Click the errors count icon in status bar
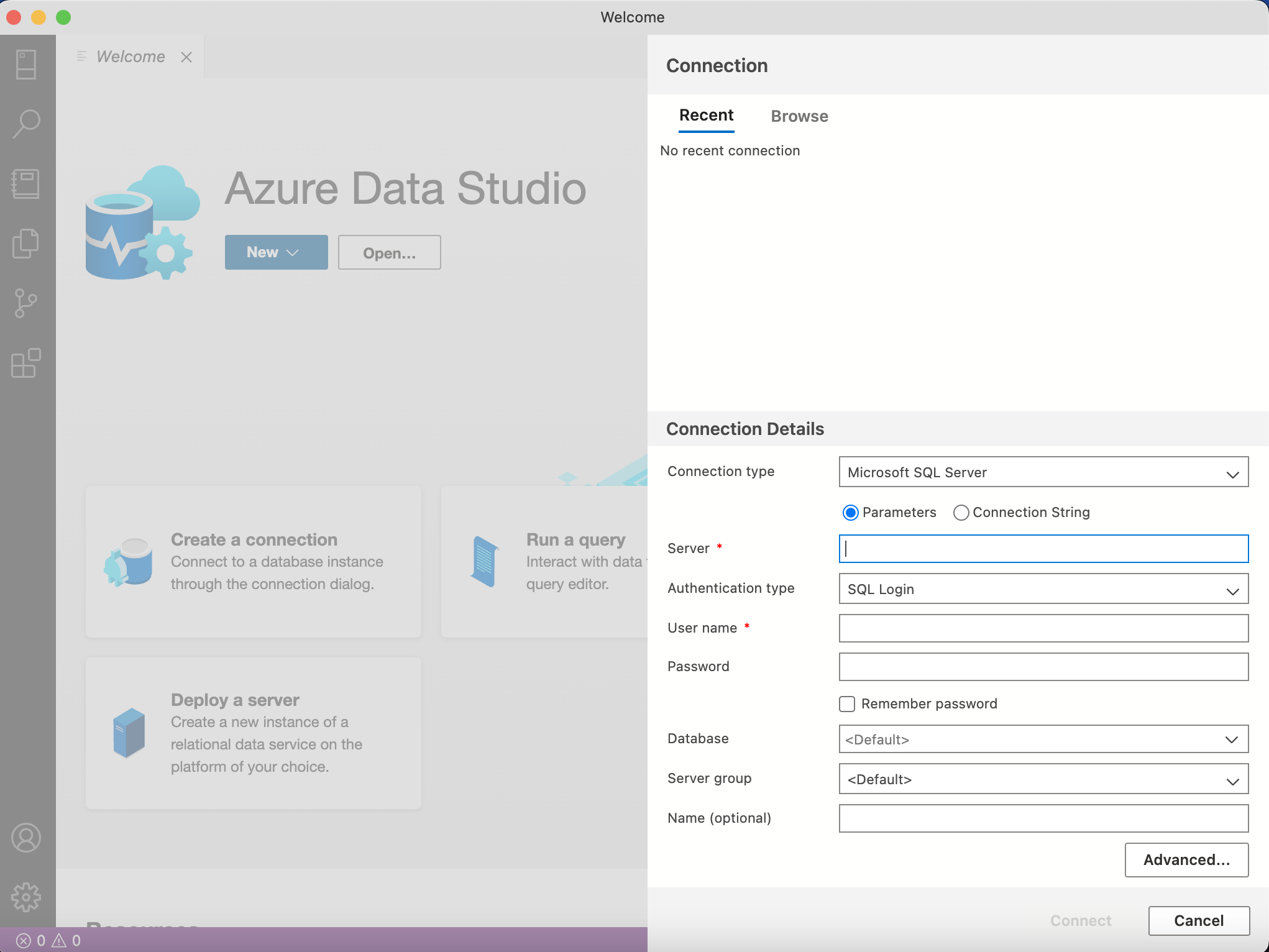Screen dimensions: 1269x952 (23, 941)
